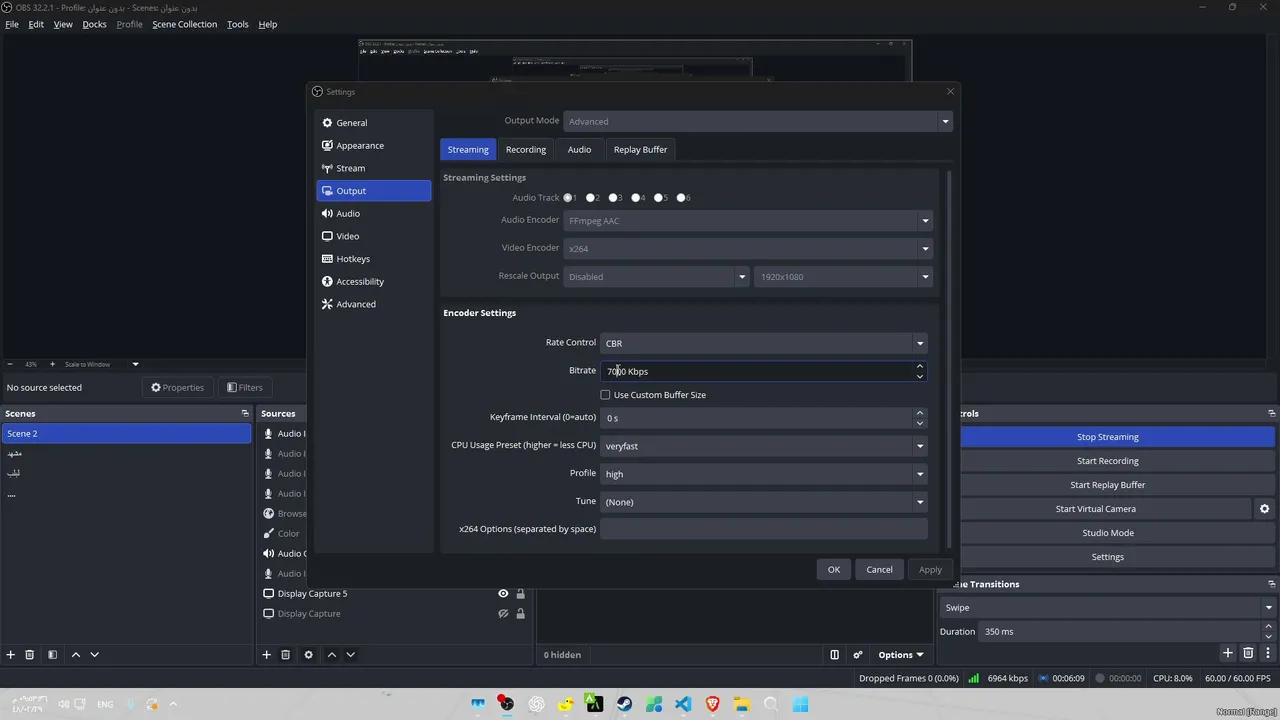Select audio track 4 radio button

(636, 198)
